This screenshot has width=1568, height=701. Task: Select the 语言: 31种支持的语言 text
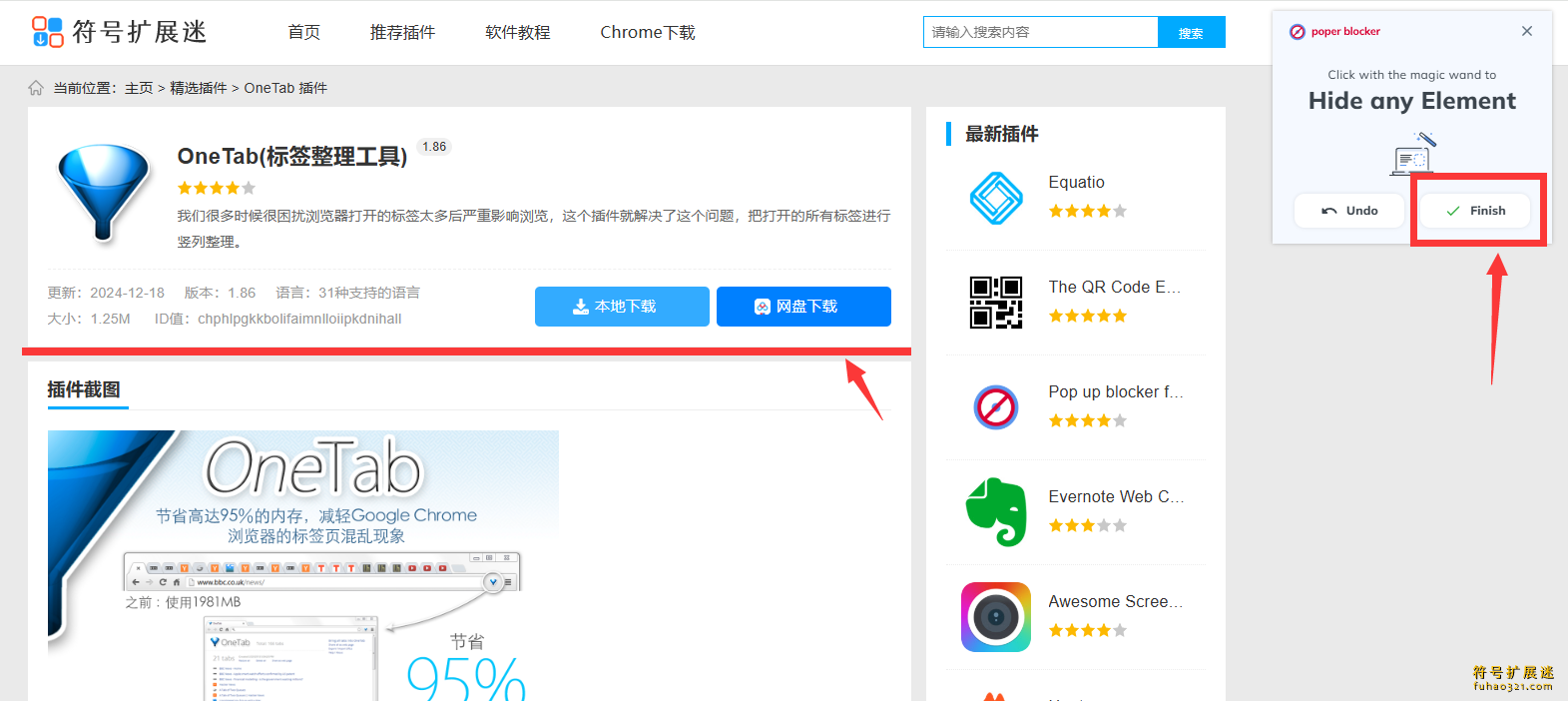click(x=347, y=293)
